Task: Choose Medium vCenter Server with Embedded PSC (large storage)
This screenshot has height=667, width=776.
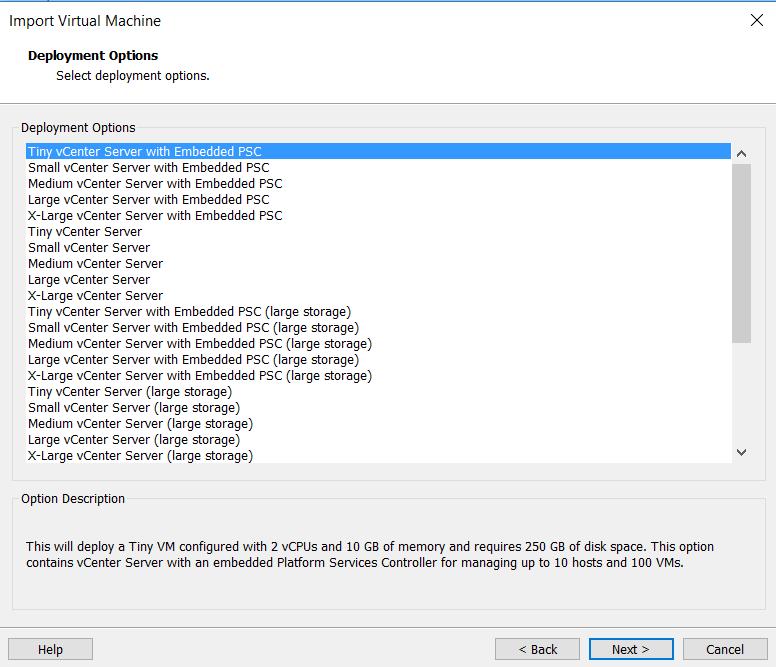Action: (x=378, y=343)
